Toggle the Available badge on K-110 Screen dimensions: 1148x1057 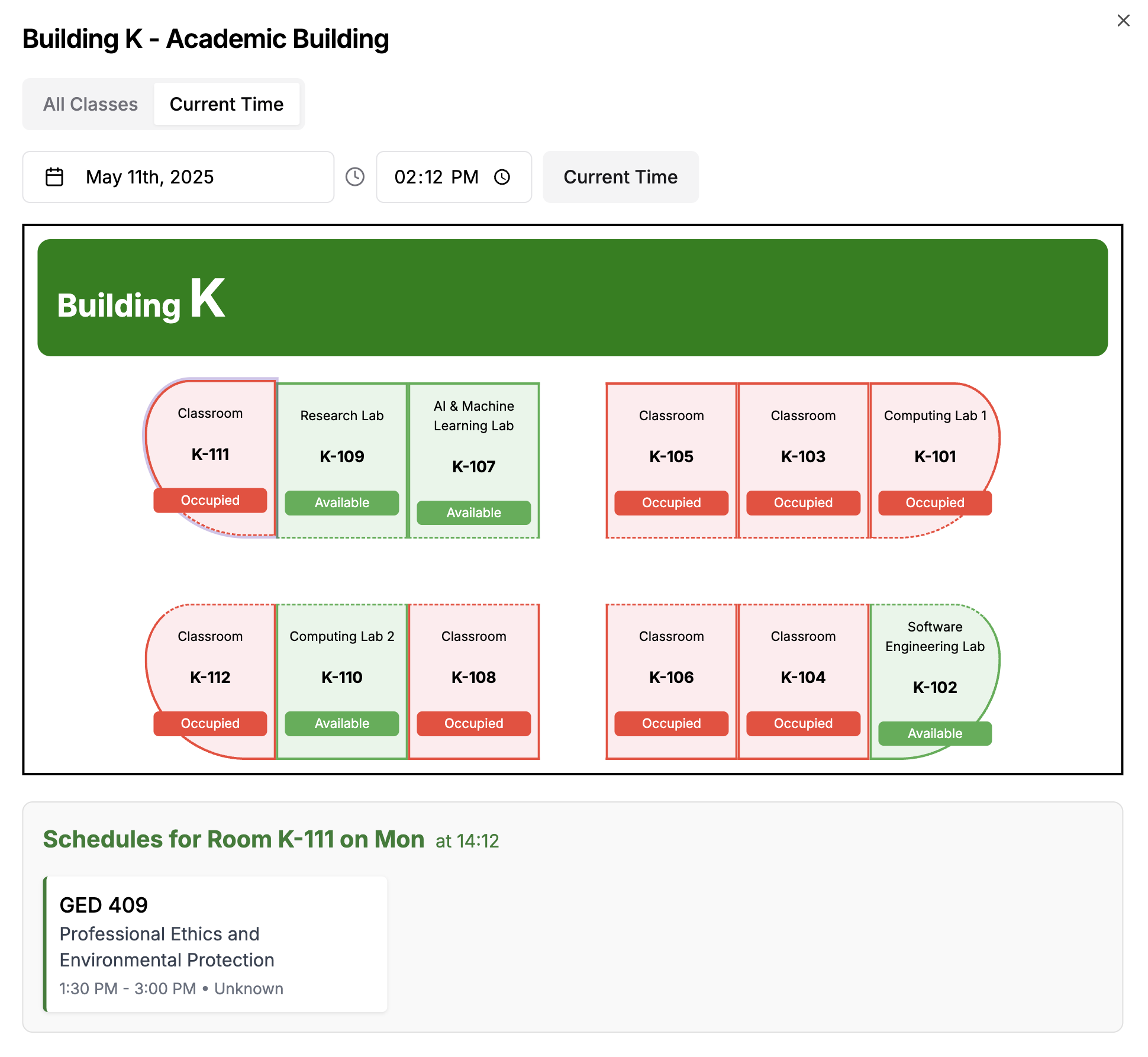point(341,723)
